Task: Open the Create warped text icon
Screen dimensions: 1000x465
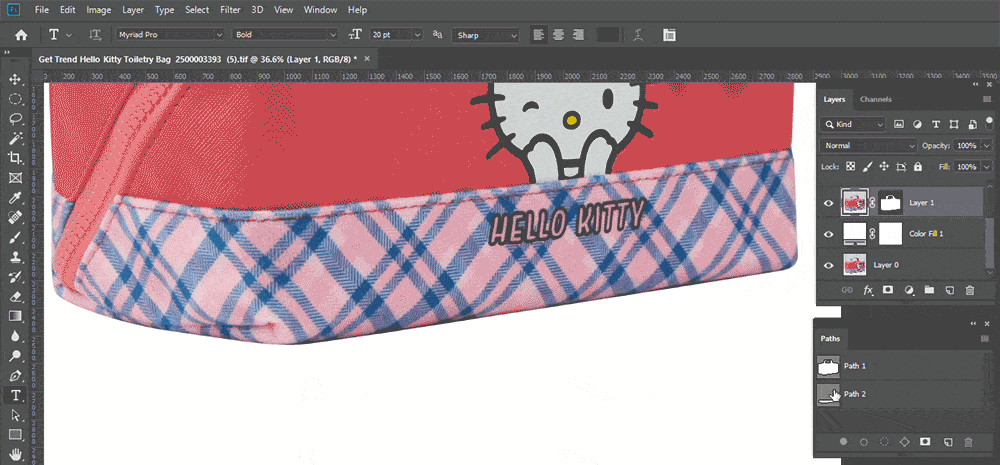Action: 638,35
